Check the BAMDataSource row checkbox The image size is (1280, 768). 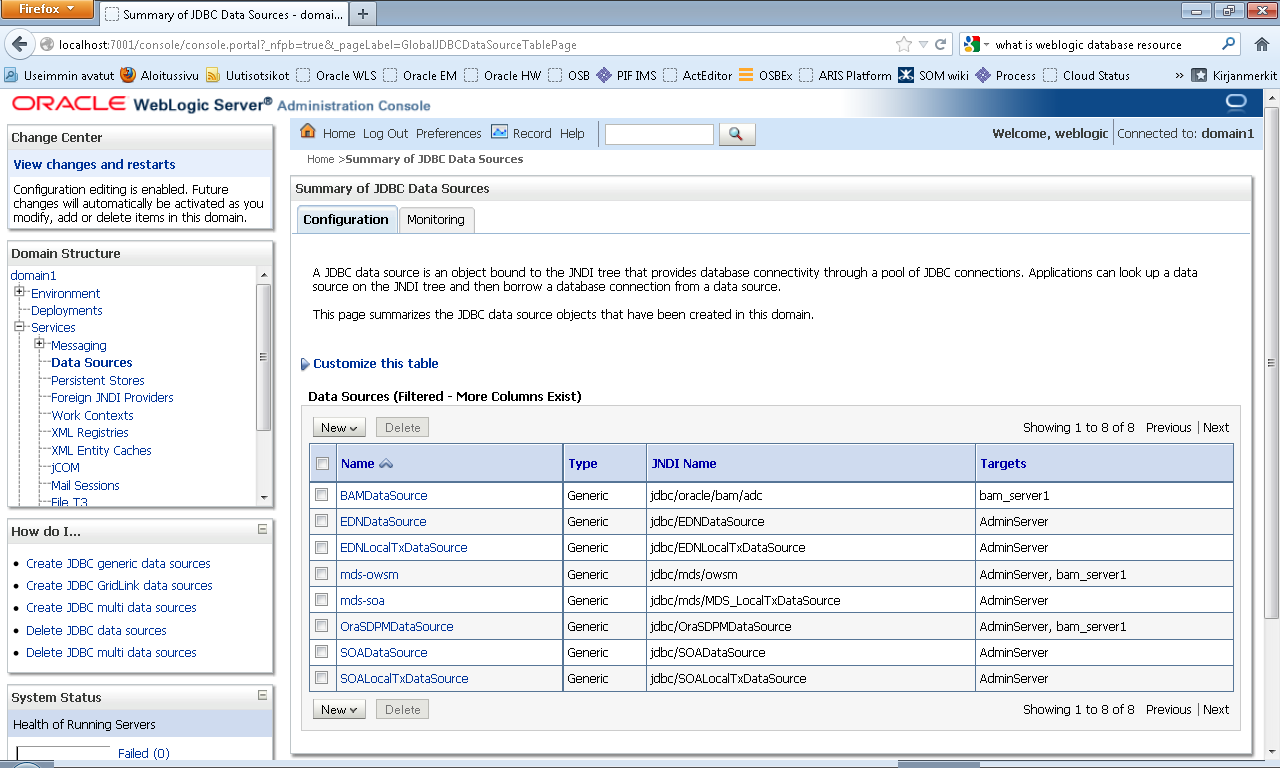tap(321, 495)
